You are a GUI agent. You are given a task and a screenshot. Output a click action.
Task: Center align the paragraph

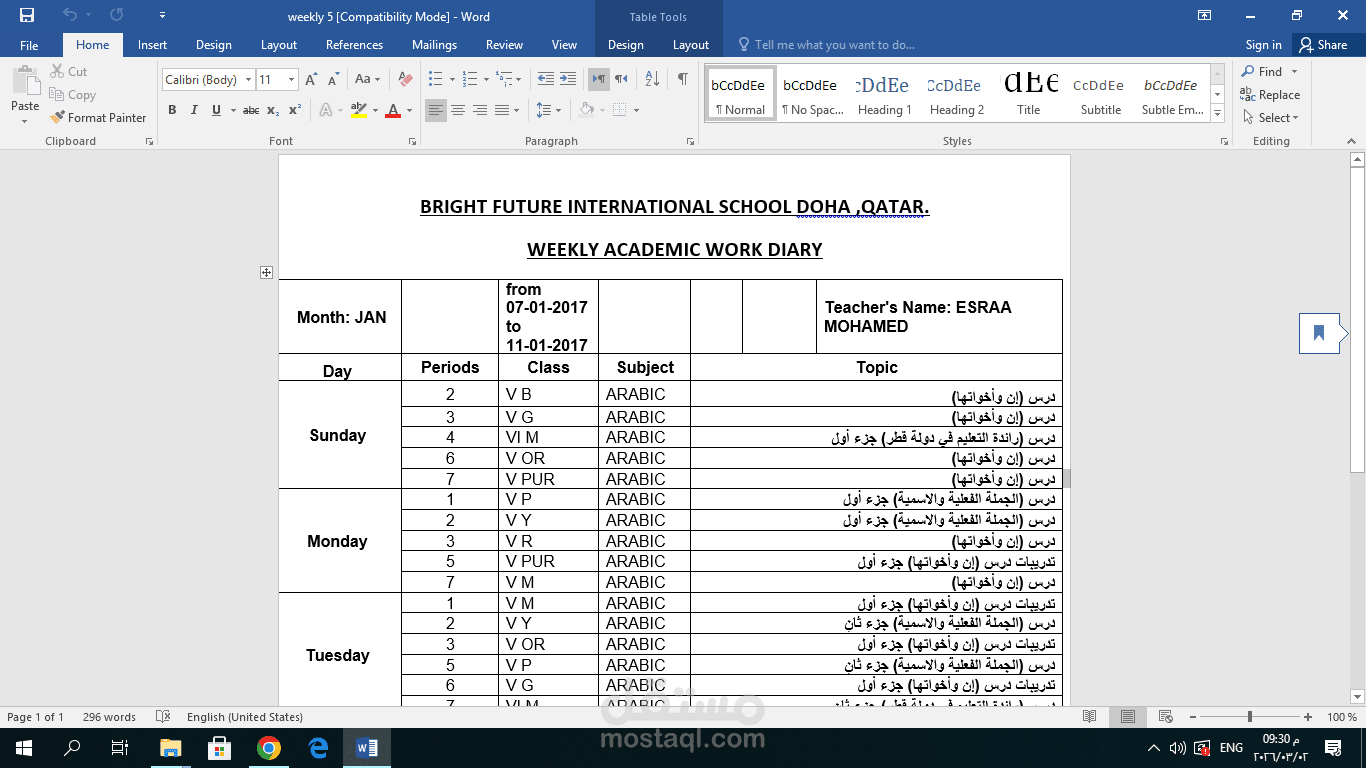tap(458, 110)
